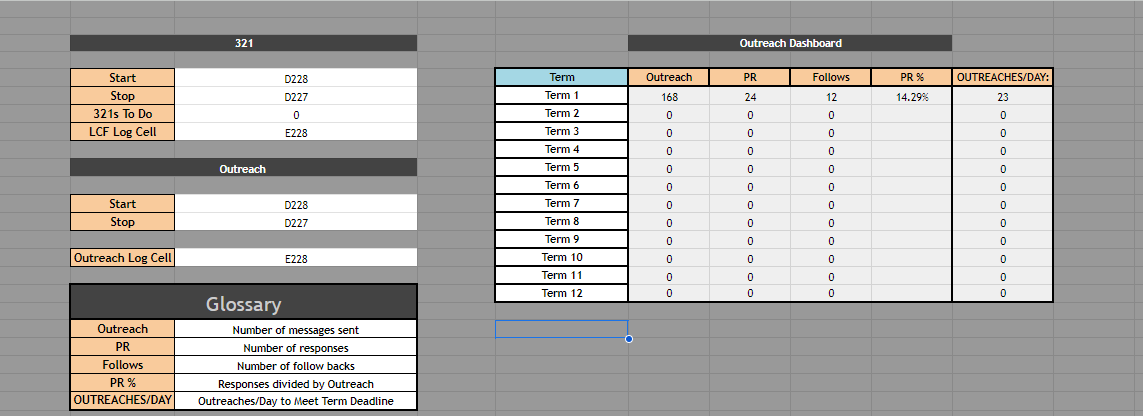Select the Outreach Log Cell value E228
Image resolution: width=1143 pixels, height=416 pixels.
tap(295, 258)
